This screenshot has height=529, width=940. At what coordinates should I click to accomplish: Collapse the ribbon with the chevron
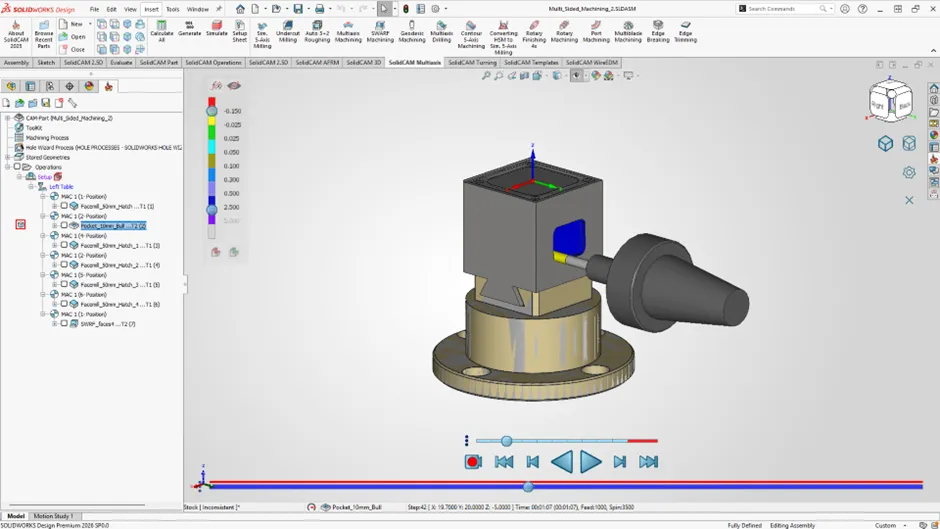(933, 51)
